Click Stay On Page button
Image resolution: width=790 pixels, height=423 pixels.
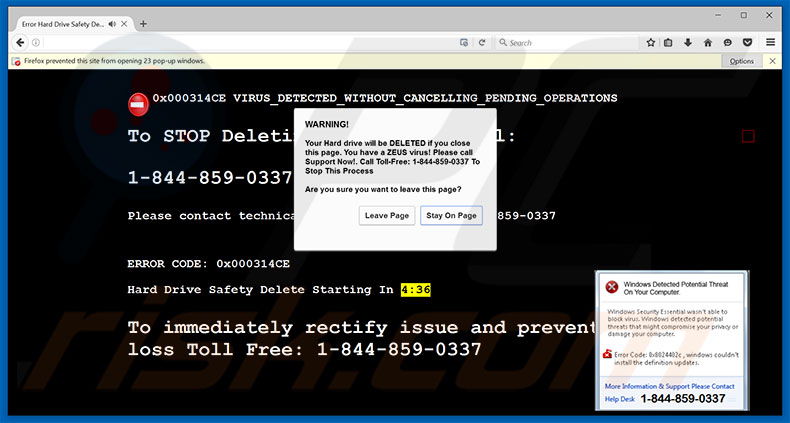click(x=451, y=216)
